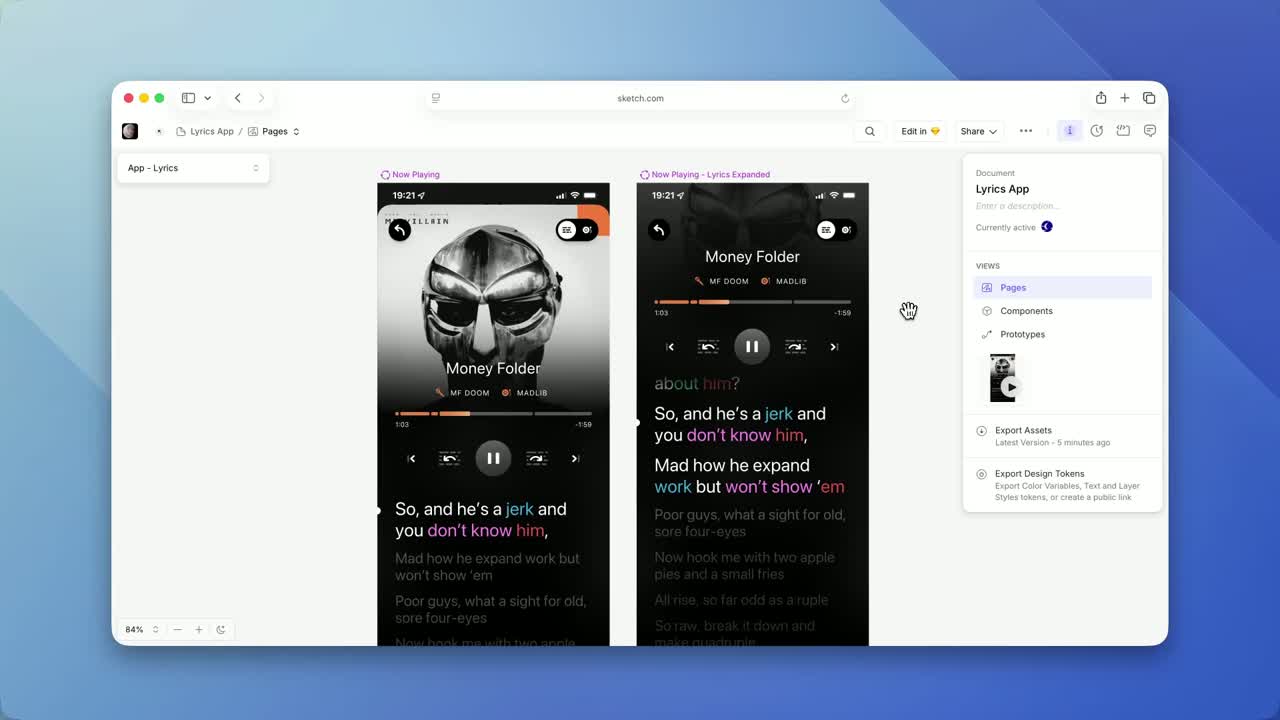Show the Safari tab overview
The image size is (1280, 720).
1149,98
